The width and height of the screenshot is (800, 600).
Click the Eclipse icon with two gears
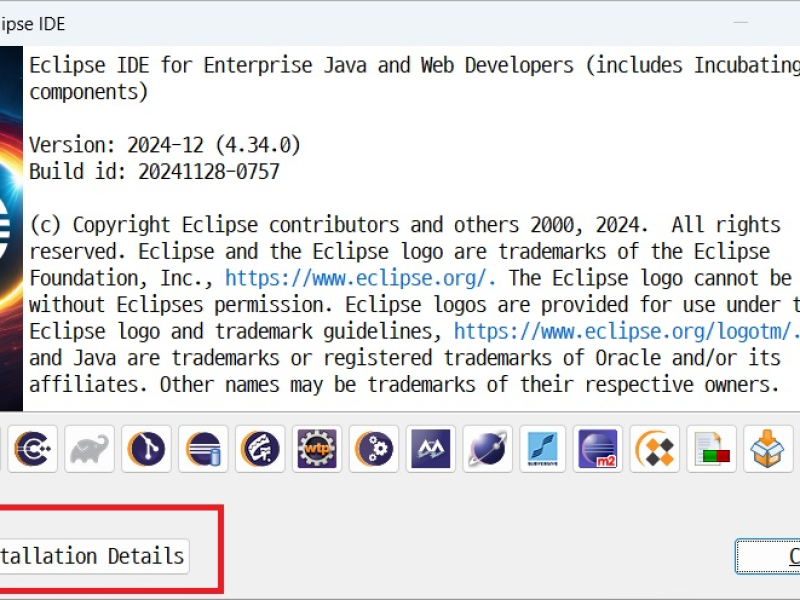(374, 449)
